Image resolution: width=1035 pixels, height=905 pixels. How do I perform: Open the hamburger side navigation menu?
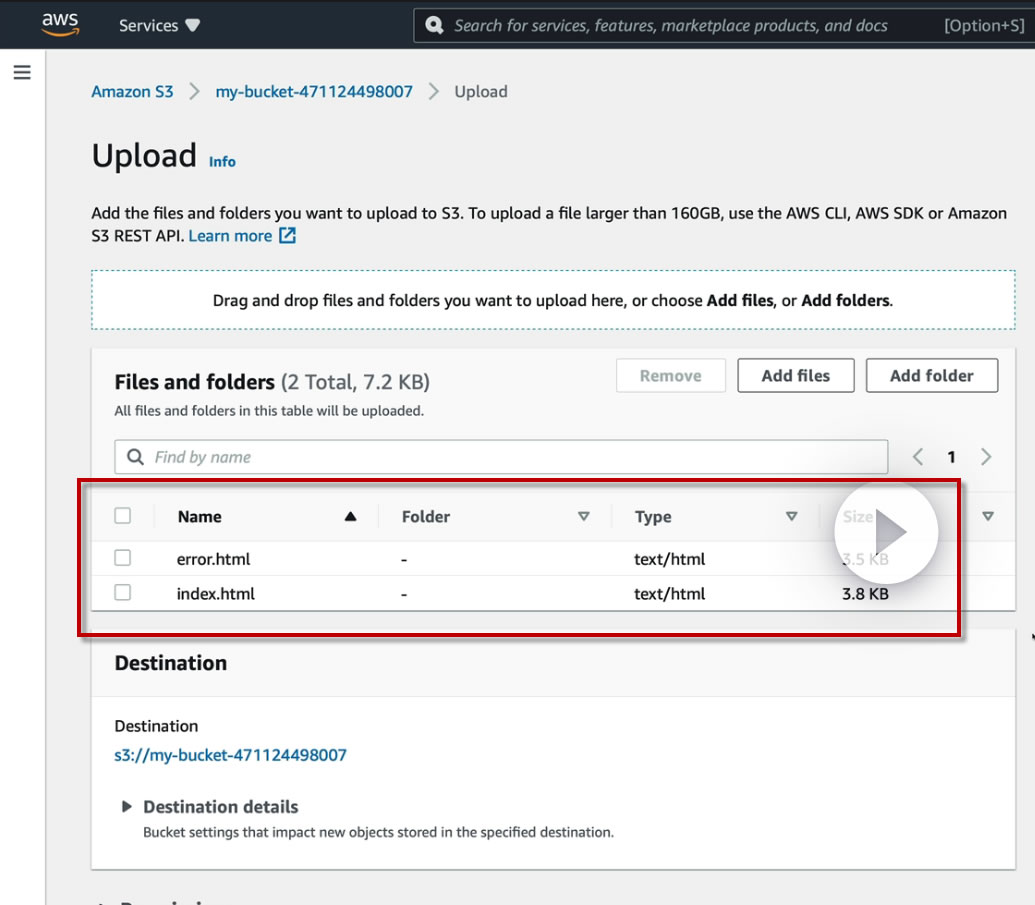(x=22, y=73)
